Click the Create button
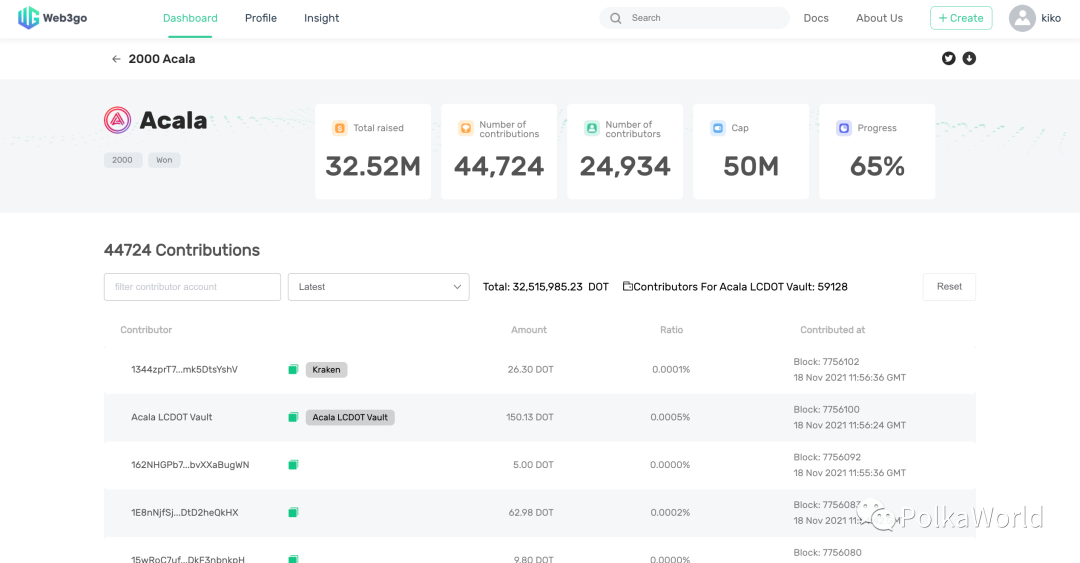The height and width of the screenshot is (563, 1080). click(x=961, y=18)
